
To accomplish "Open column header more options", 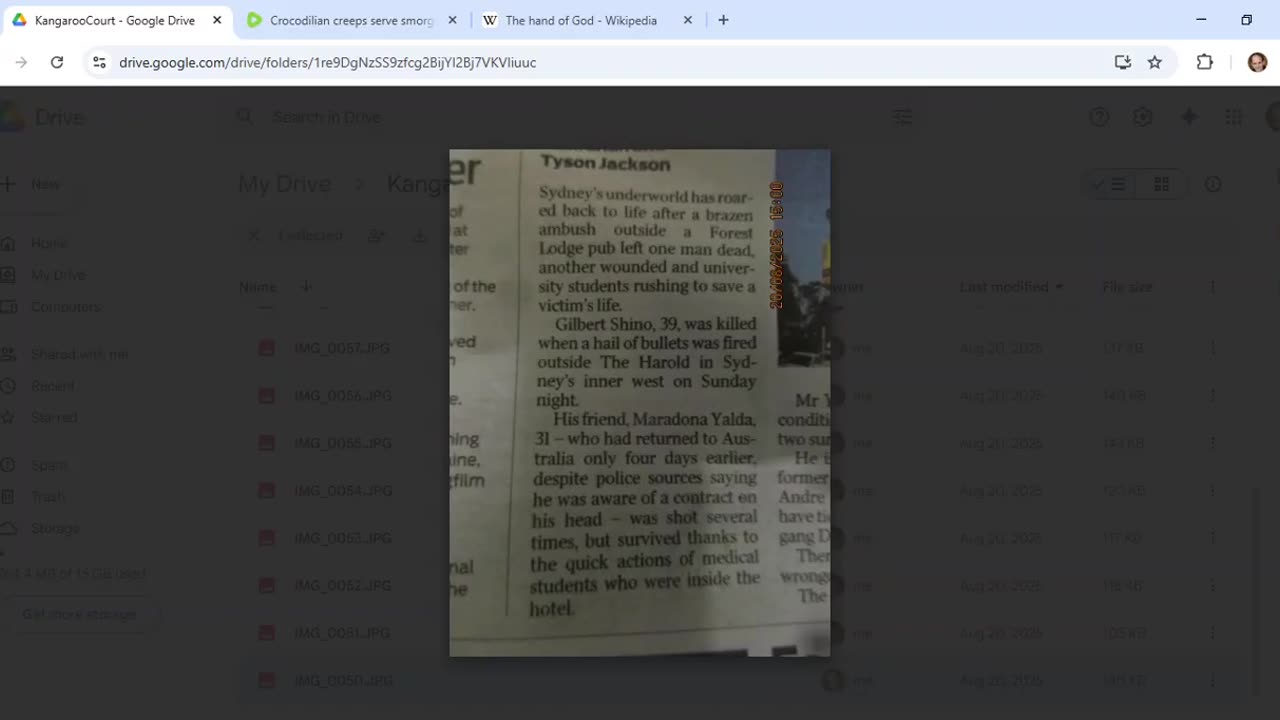I will point(1212,287).
